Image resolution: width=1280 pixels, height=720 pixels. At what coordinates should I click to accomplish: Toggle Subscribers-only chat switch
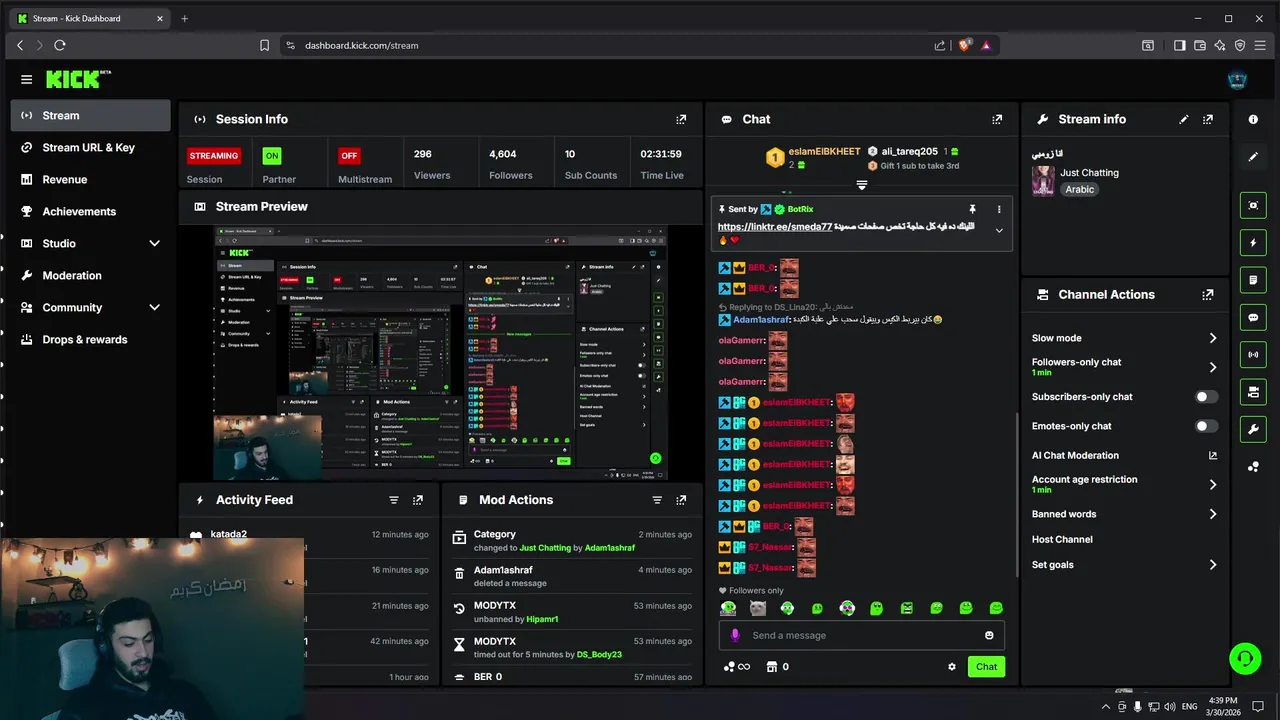pos(1207,397)
